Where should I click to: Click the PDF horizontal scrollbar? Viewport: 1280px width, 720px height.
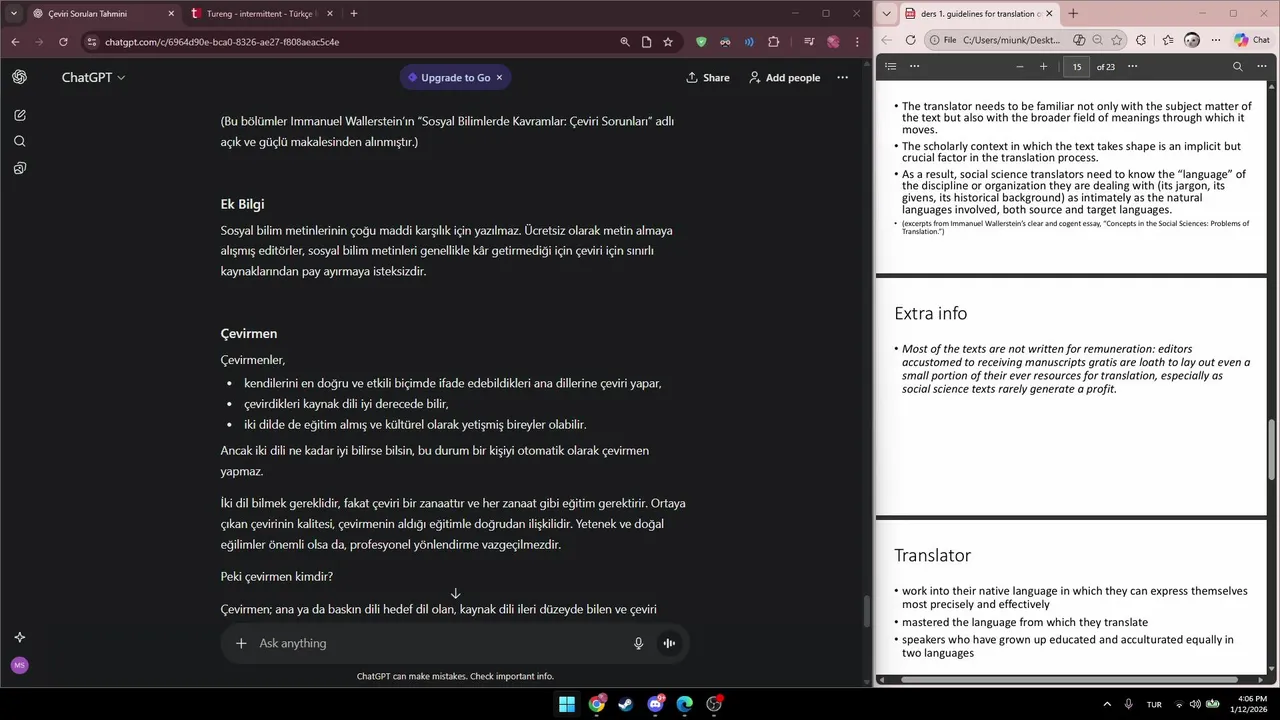pos(1067,679)
